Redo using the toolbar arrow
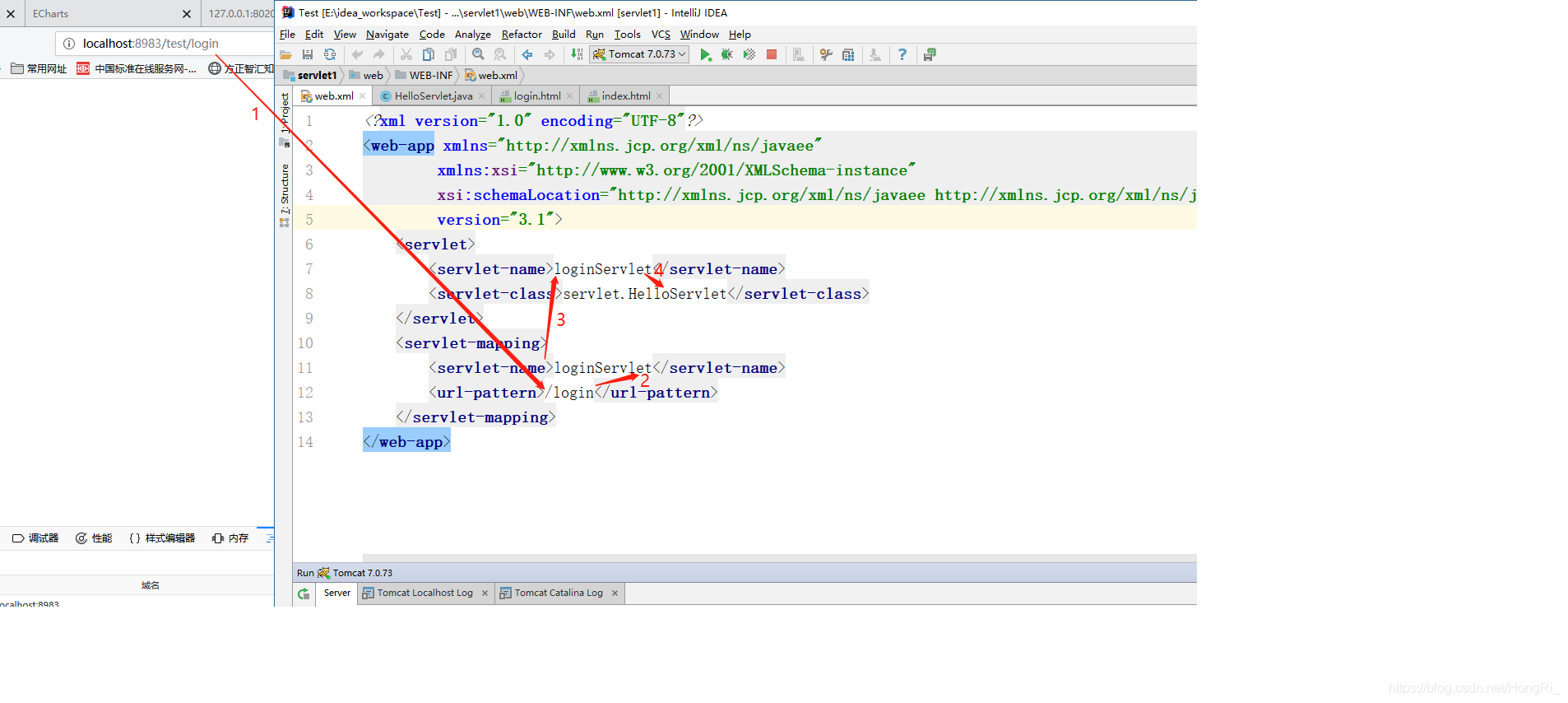 [x=379, y=54]
